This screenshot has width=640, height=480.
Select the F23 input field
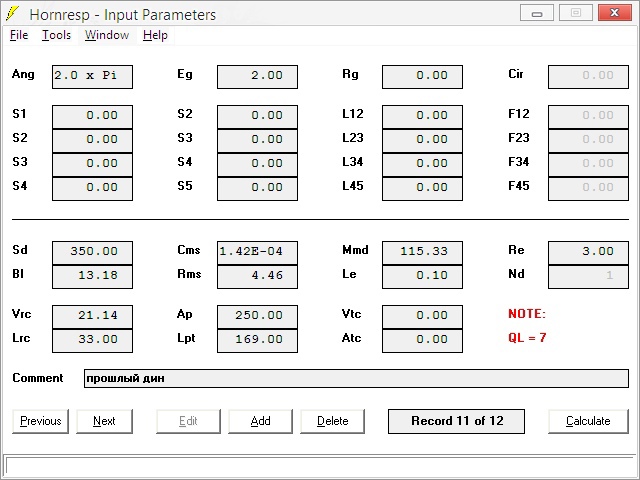[588, 141]
